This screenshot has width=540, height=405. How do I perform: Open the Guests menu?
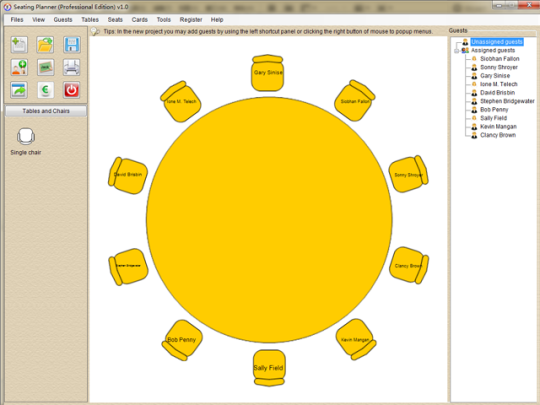[63, 20]
